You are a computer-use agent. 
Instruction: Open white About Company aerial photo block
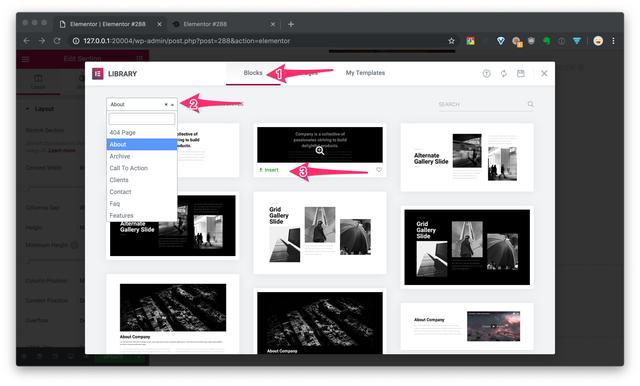click(173, 314)
